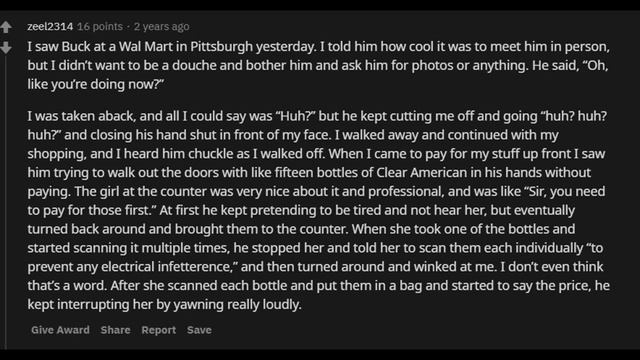
Task: Click the phrase 'like you're doing now?'
Action: pyautogui.click(x=96, y=84)
